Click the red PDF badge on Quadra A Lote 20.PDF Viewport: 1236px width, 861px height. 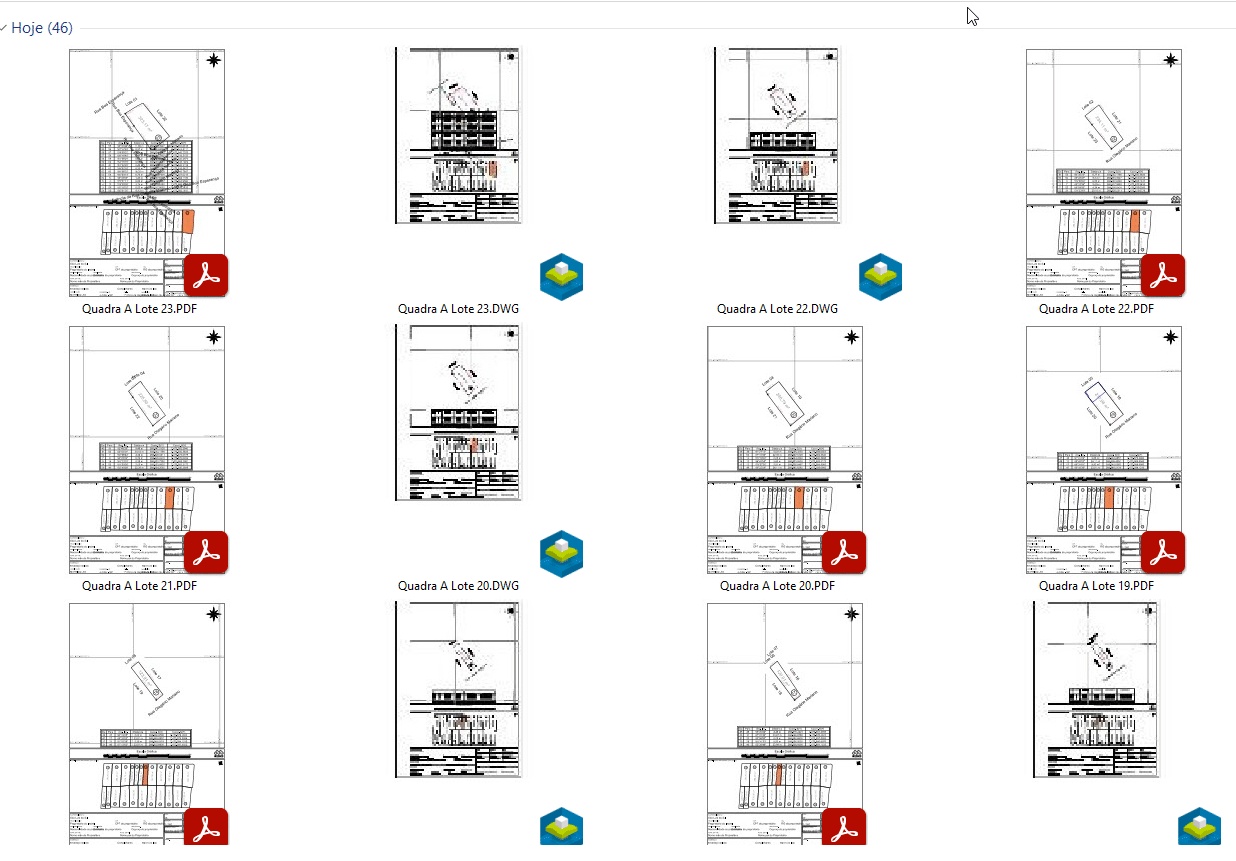click(x=844, y=552)
